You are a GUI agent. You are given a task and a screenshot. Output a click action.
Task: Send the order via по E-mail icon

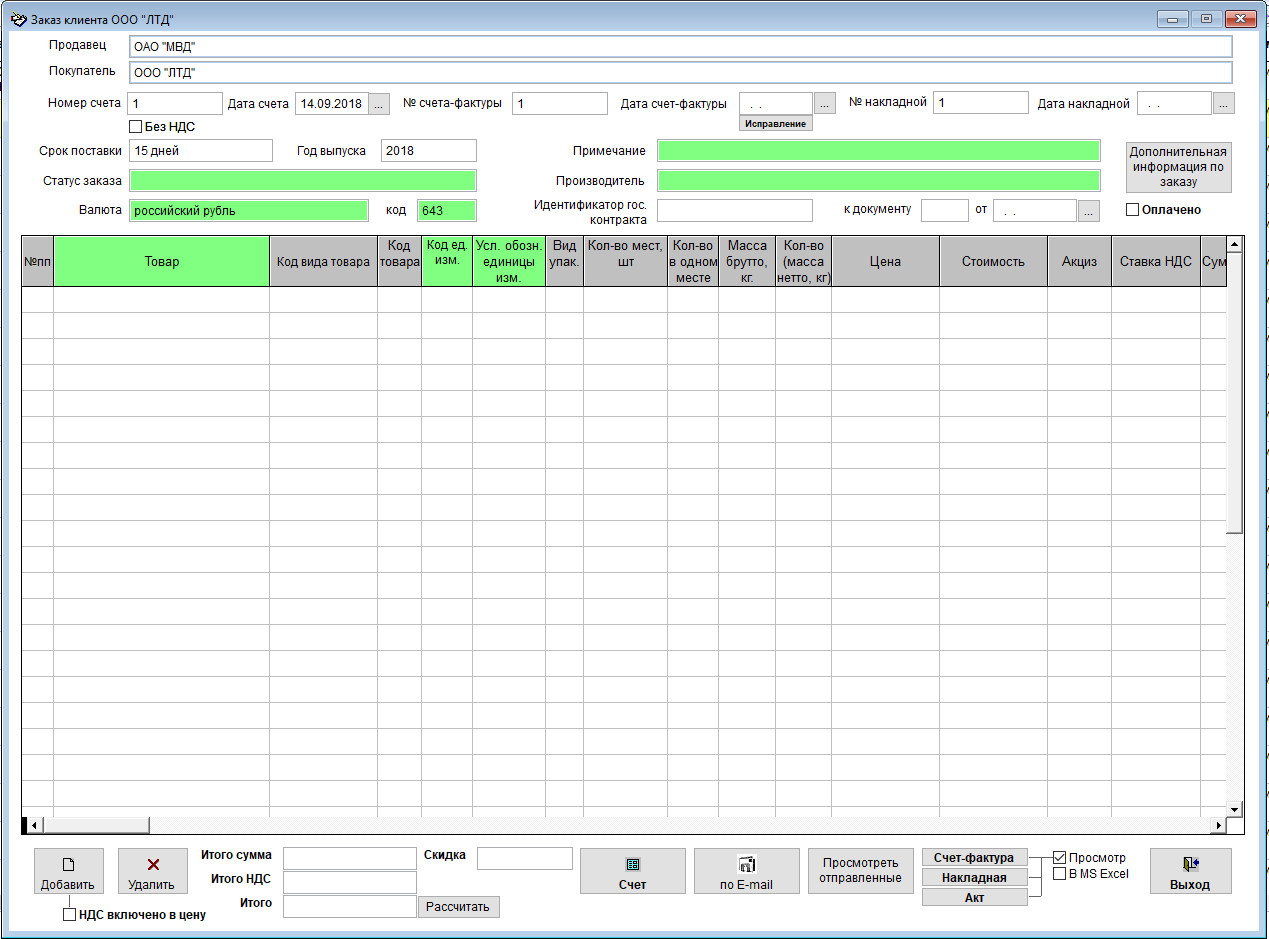click(x=746, y=865)
